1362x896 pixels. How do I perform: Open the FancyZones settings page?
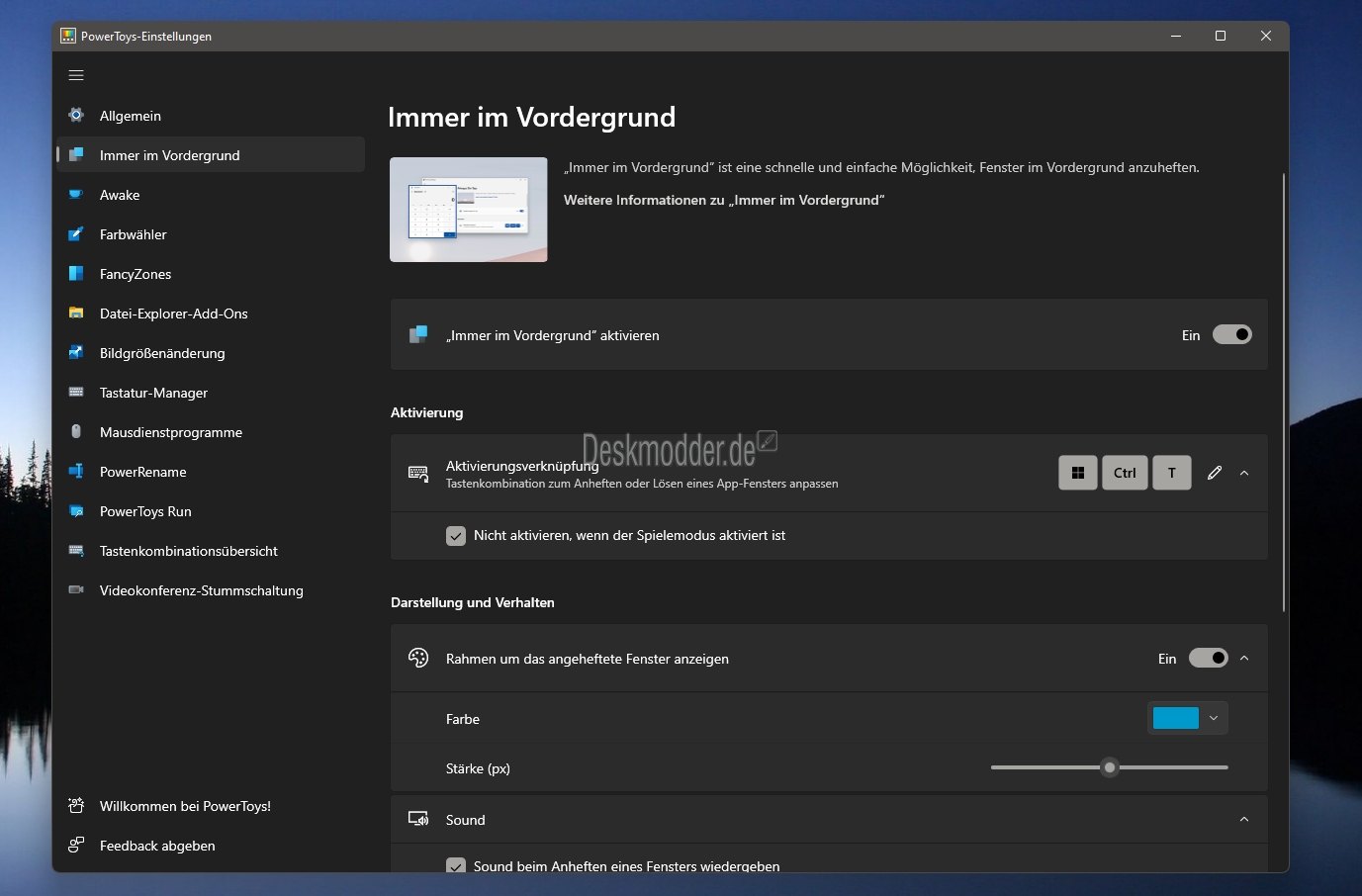click(211, 274)
